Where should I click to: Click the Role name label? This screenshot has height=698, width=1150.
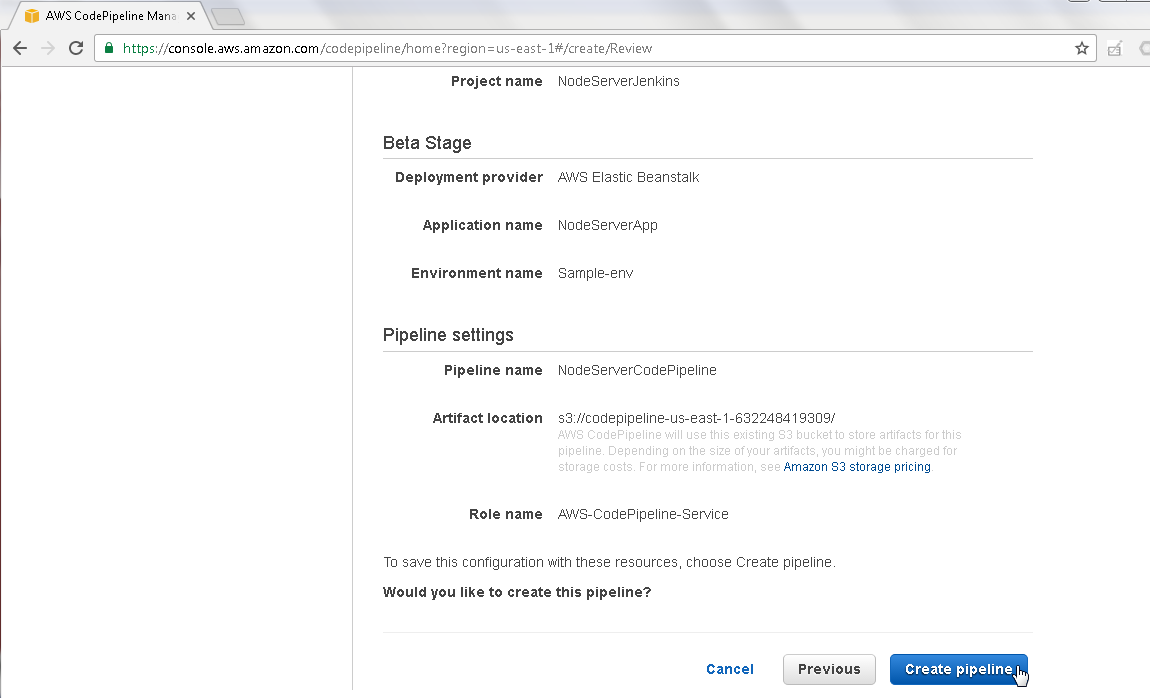[505, 514]
